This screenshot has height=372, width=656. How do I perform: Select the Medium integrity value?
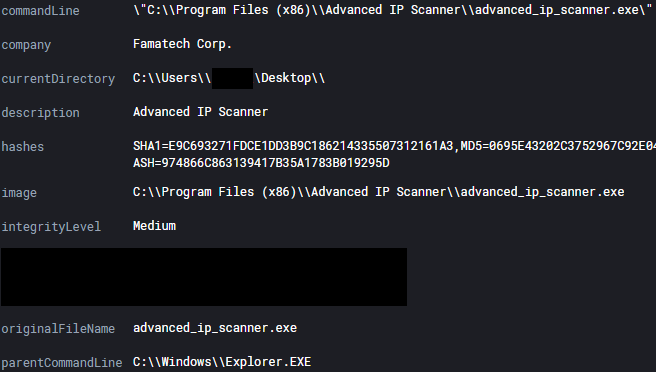tap(154, 226)
